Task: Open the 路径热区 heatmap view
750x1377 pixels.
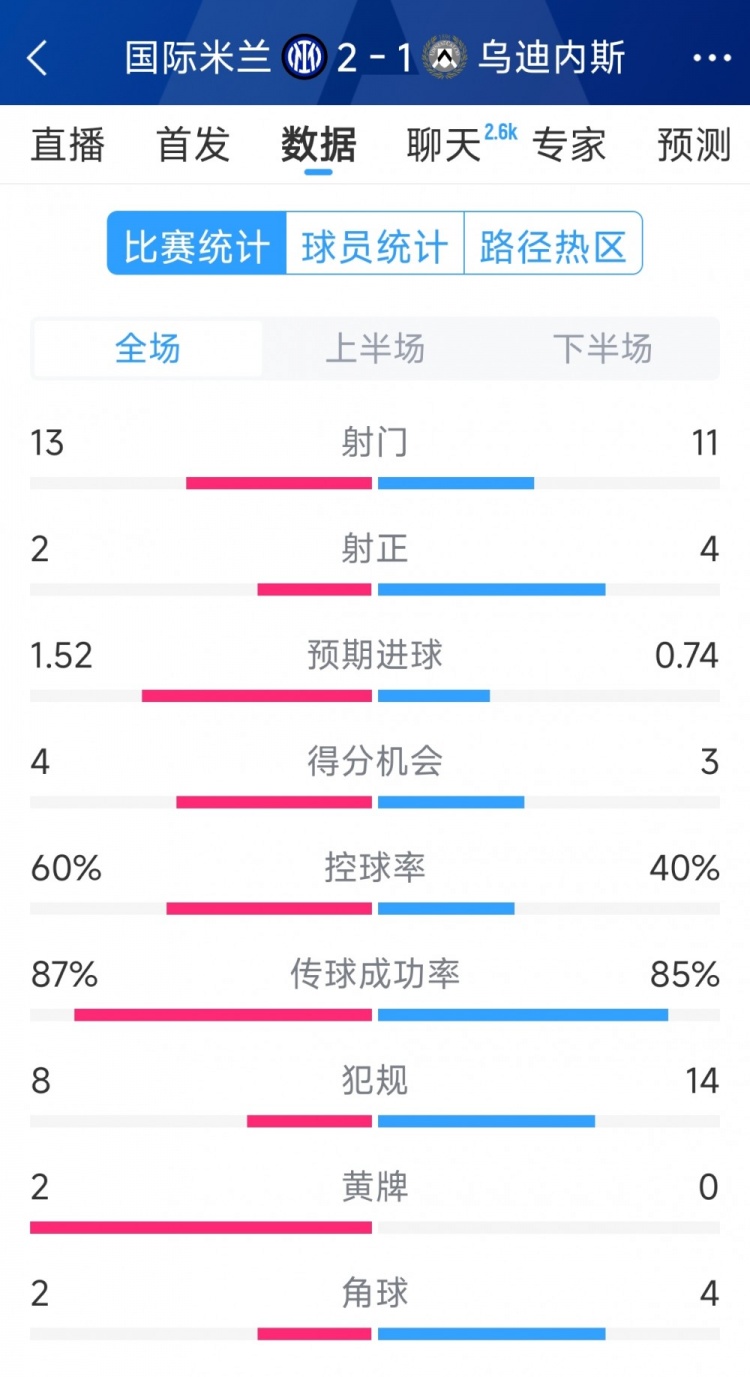Action: click(x=554, y=244)
